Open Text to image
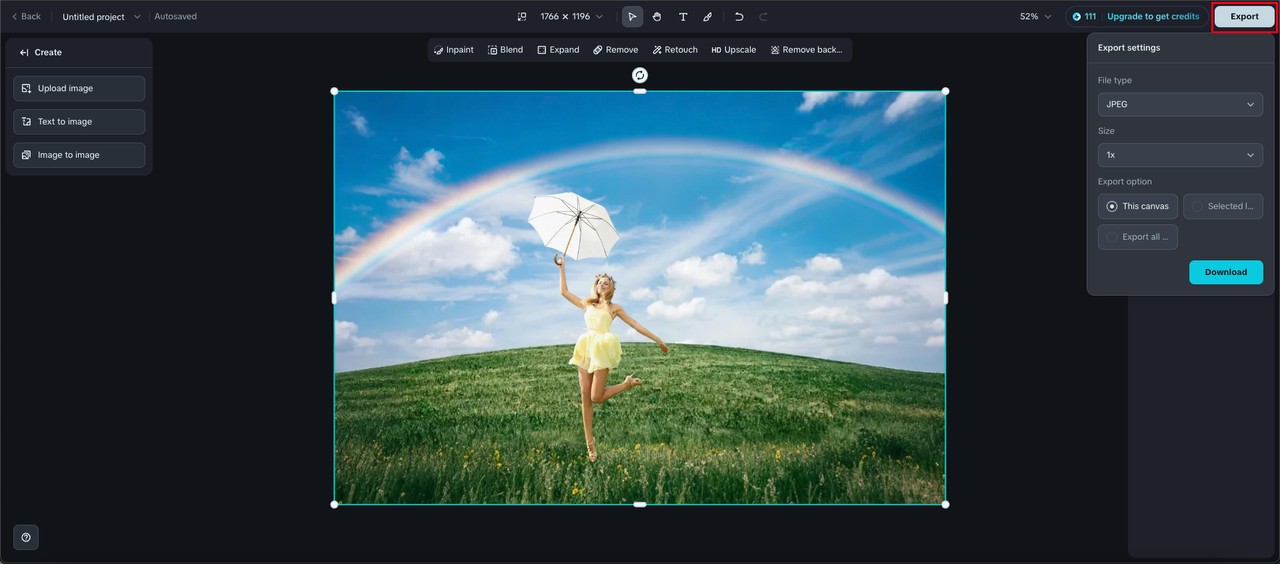This screenshot has height=564, width=1280. point(79,122)
